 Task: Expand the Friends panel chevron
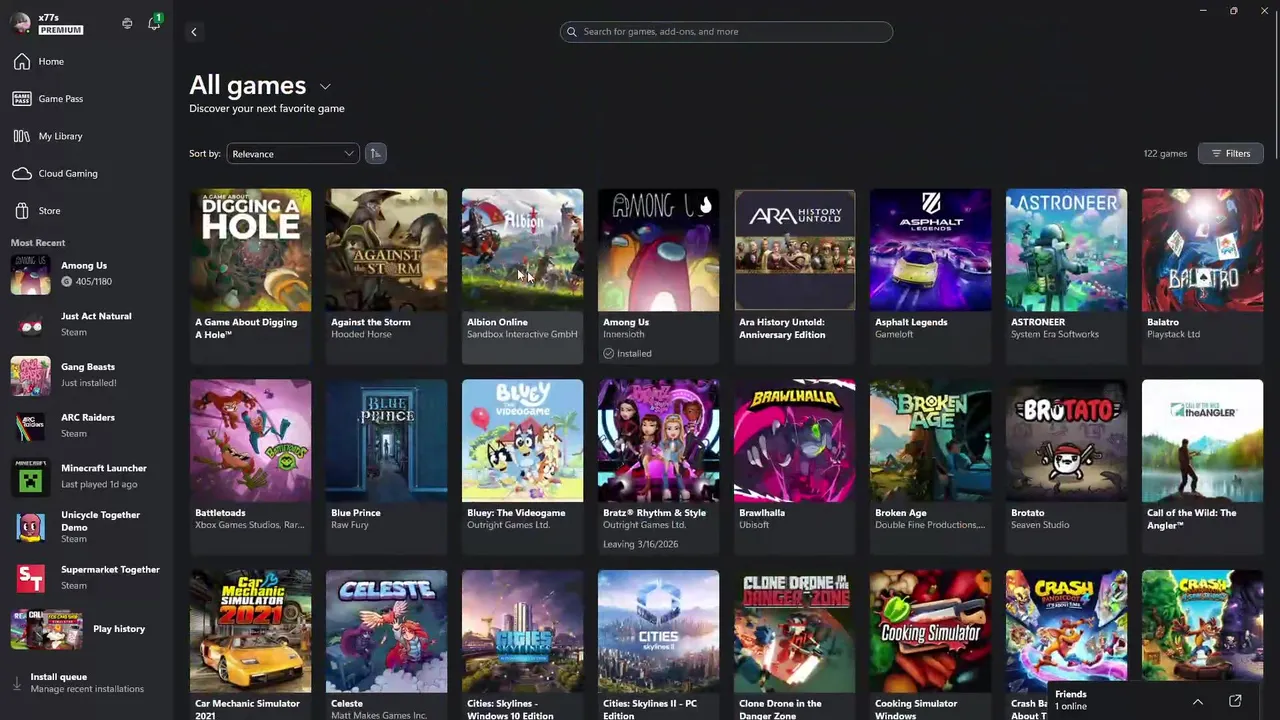[x=1197, y=701]
